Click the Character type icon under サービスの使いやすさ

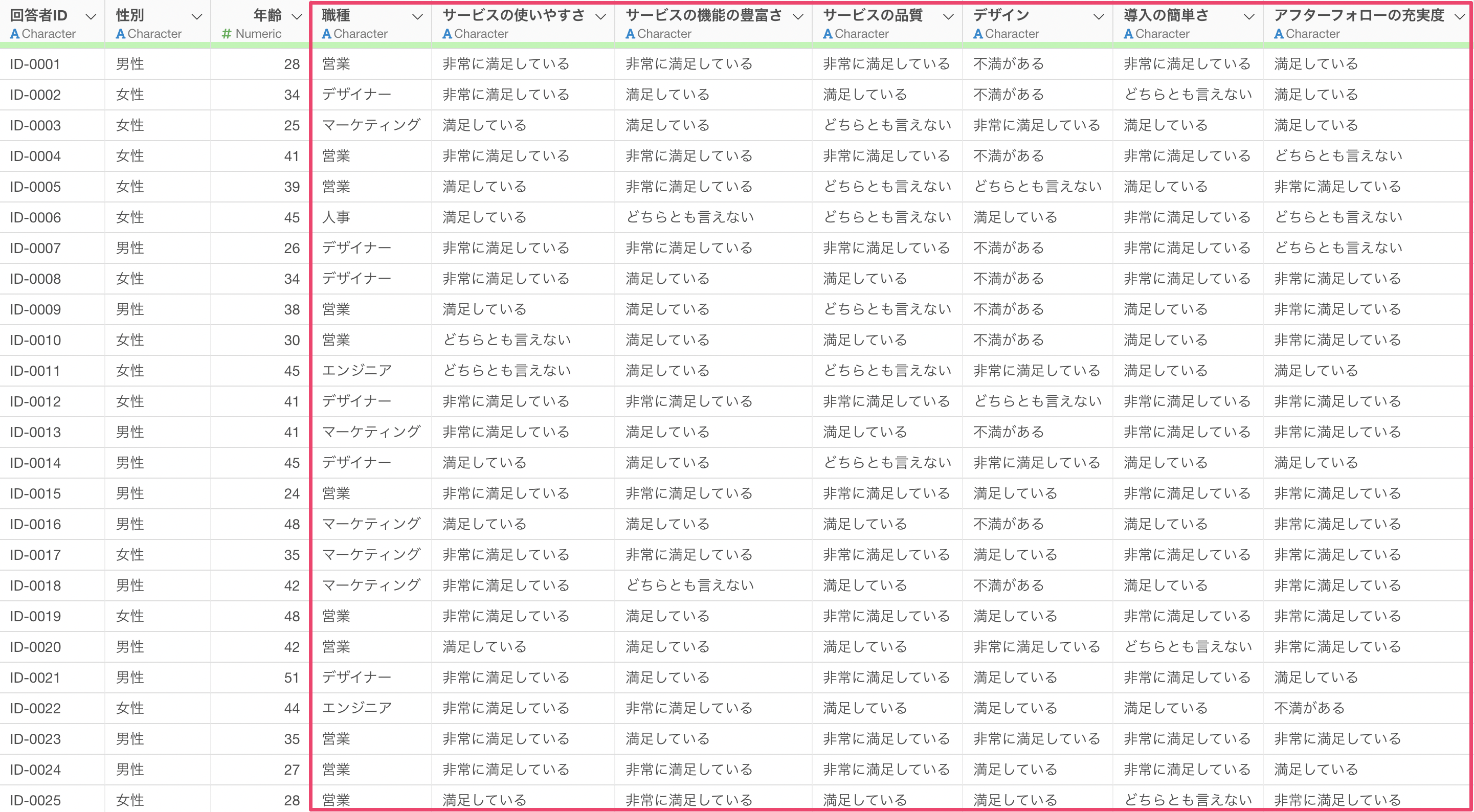(448, 34)
